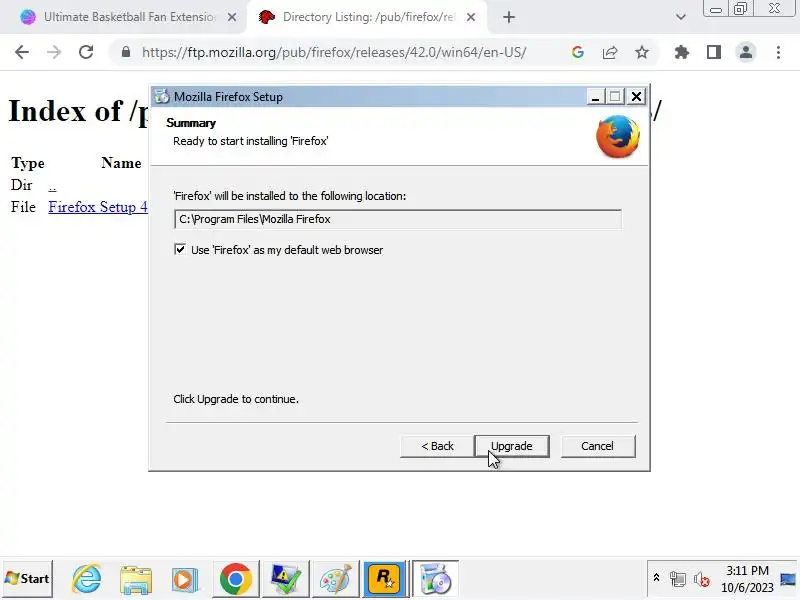Open the Firefox Setup file link
Screen dimensions: 800x600
click(98, 207)
